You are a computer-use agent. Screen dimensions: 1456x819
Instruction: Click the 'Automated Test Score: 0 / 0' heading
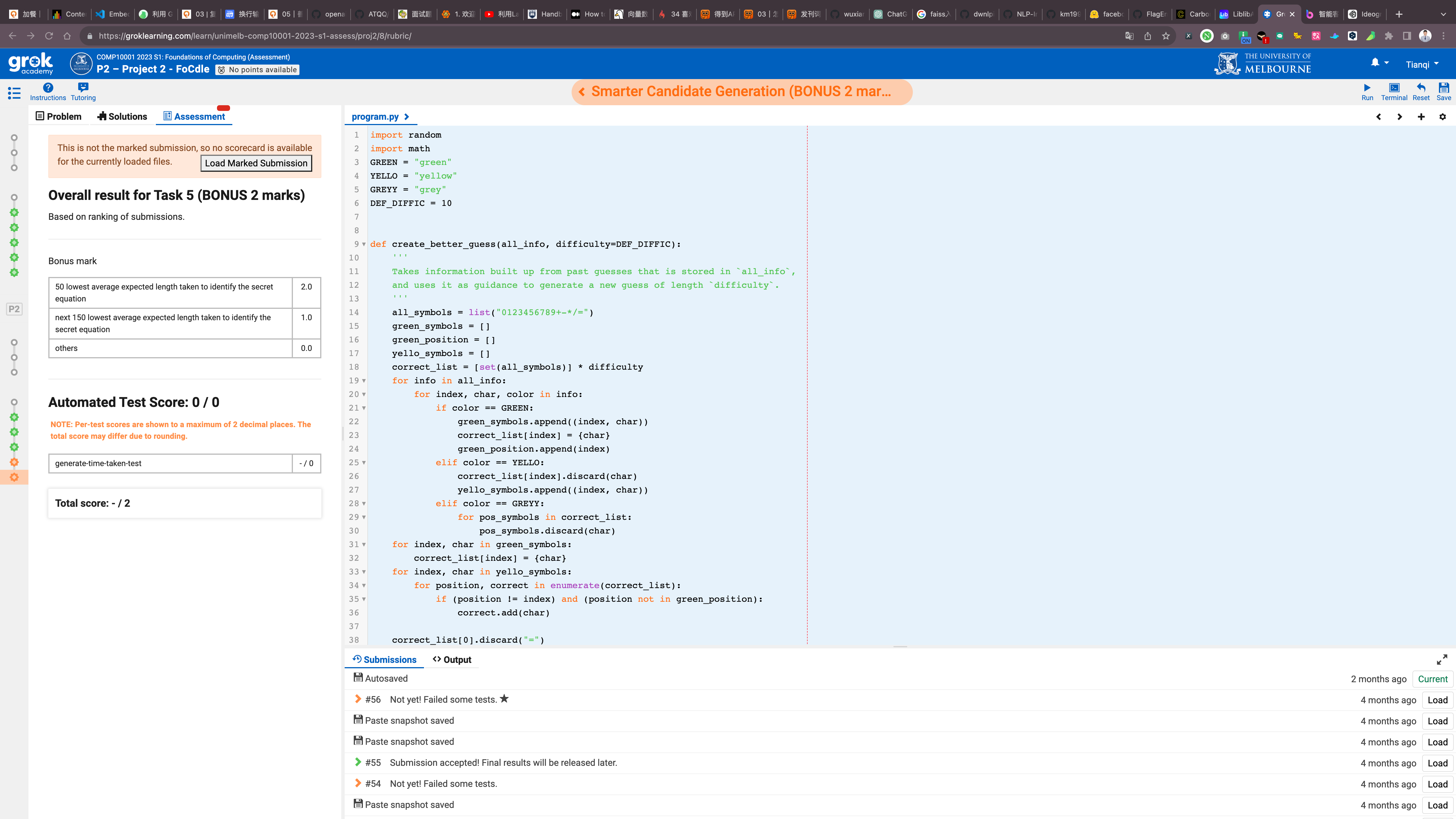[x=134, y=402]
